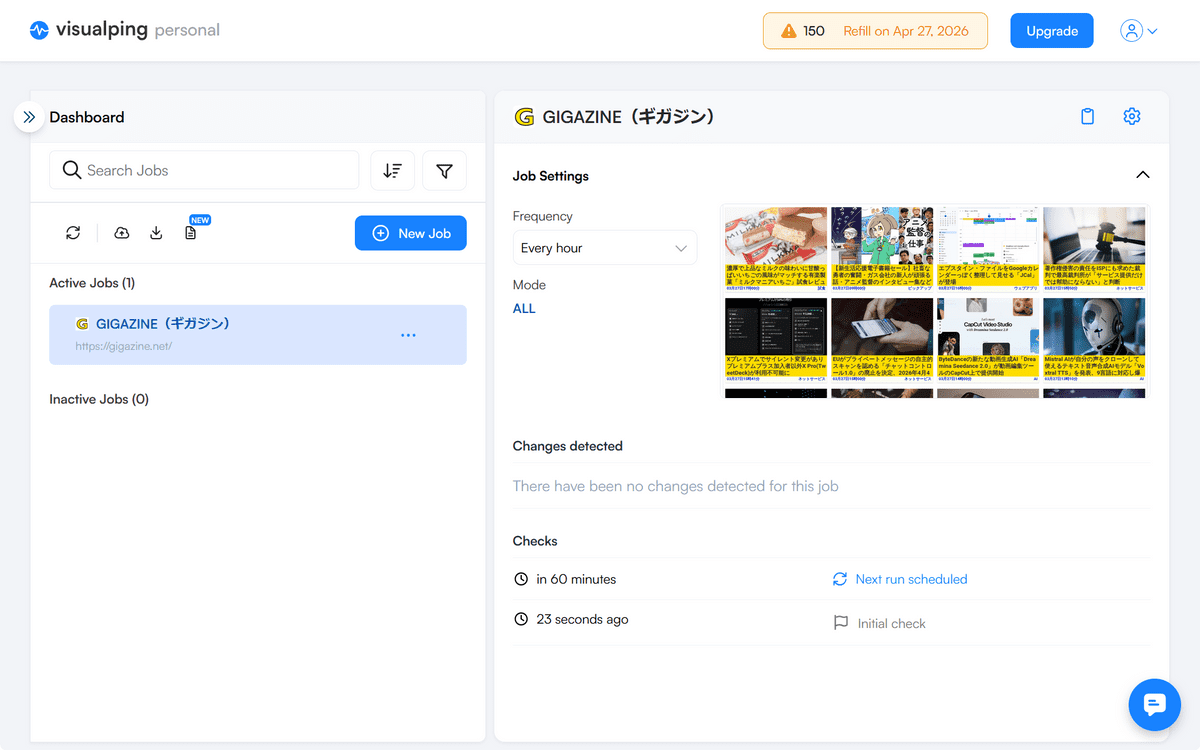Viewport: 1200px width, 750px height.
Task: Open the Frequency dropdown showing Every hour
Action: click(604, 248)
